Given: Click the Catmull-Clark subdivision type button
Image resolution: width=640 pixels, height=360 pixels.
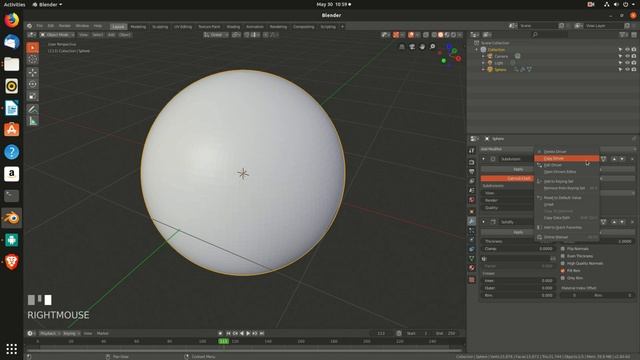Looking at the screenshot, I should [507, 178].
